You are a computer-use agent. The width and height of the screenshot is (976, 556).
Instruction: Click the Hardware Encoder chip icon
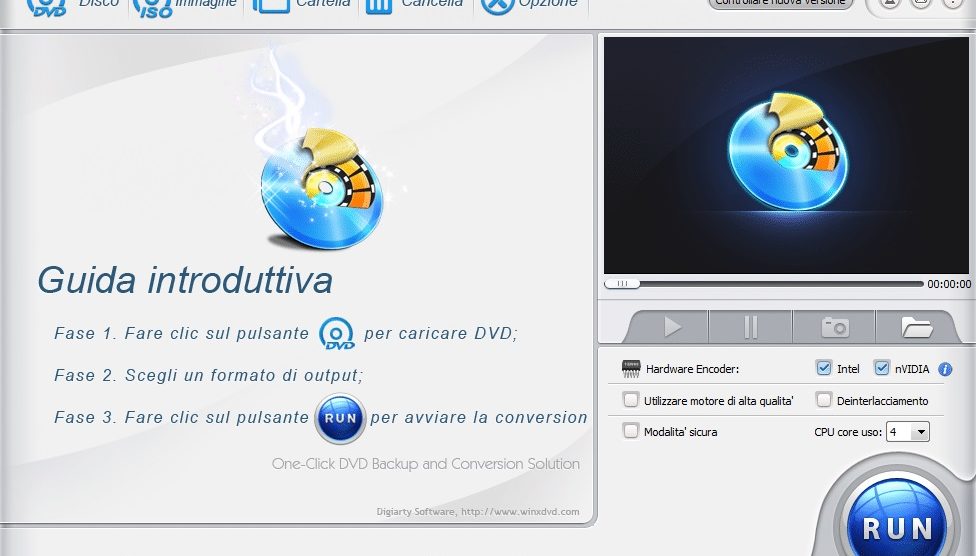[631, 369]
